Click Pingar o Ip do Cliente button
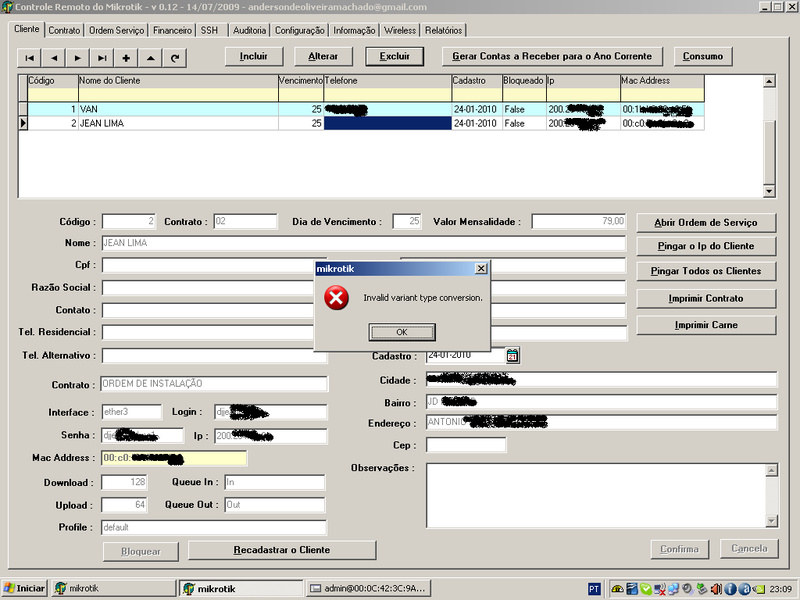 [x=706, y=246]
